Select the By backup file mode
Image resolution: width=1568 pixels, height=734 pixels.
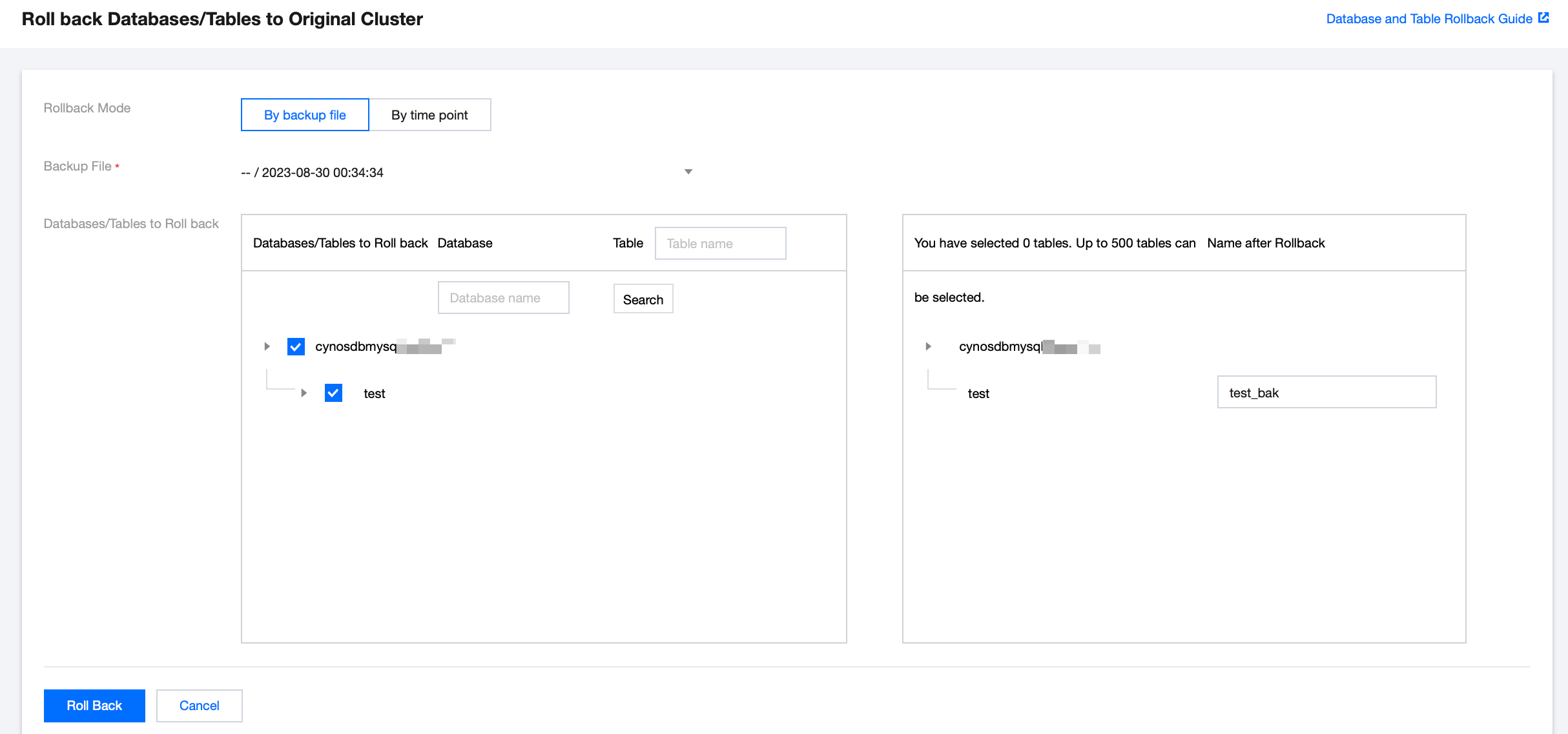click(x=305, y=115)
